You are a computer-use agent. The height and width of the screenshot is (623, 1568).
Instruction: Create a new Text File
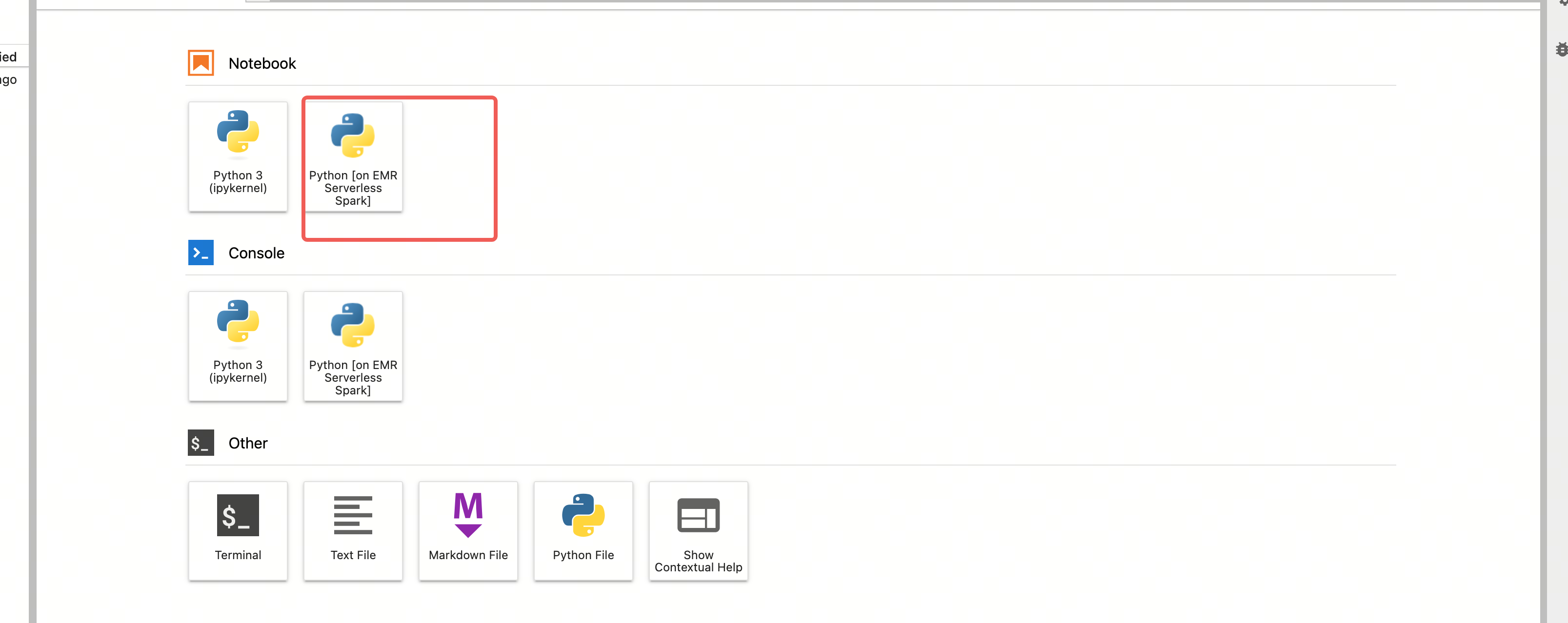[352, 530]
